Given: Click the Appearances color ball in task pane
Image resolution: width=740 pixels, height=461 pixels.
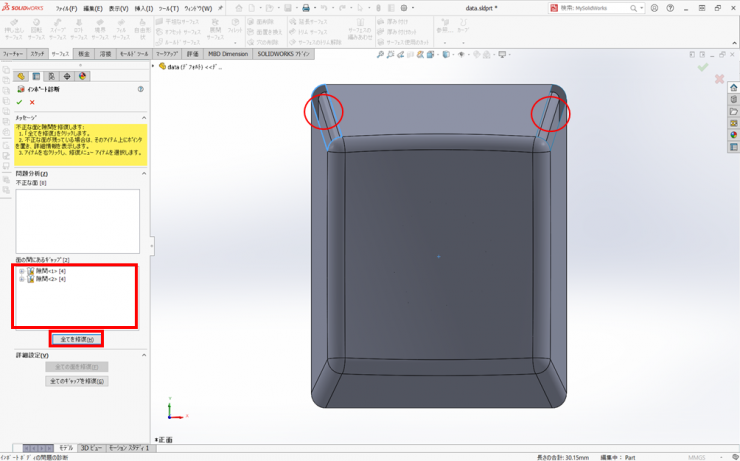Looking at the screenshot, I should (733, 134).
